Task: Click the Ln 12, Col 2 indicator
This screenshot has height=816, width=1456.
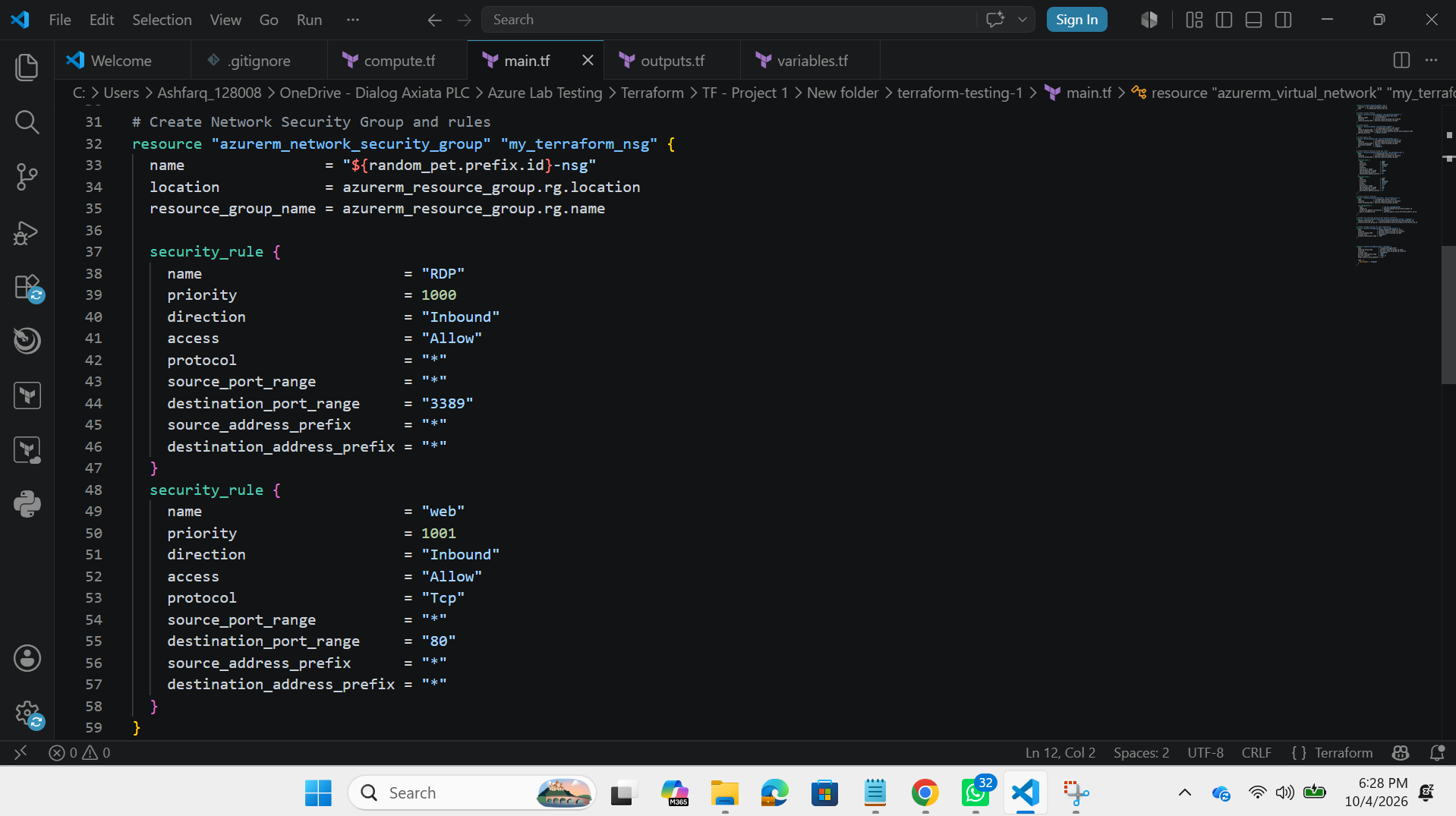Action: click(x=1060, y=752)
